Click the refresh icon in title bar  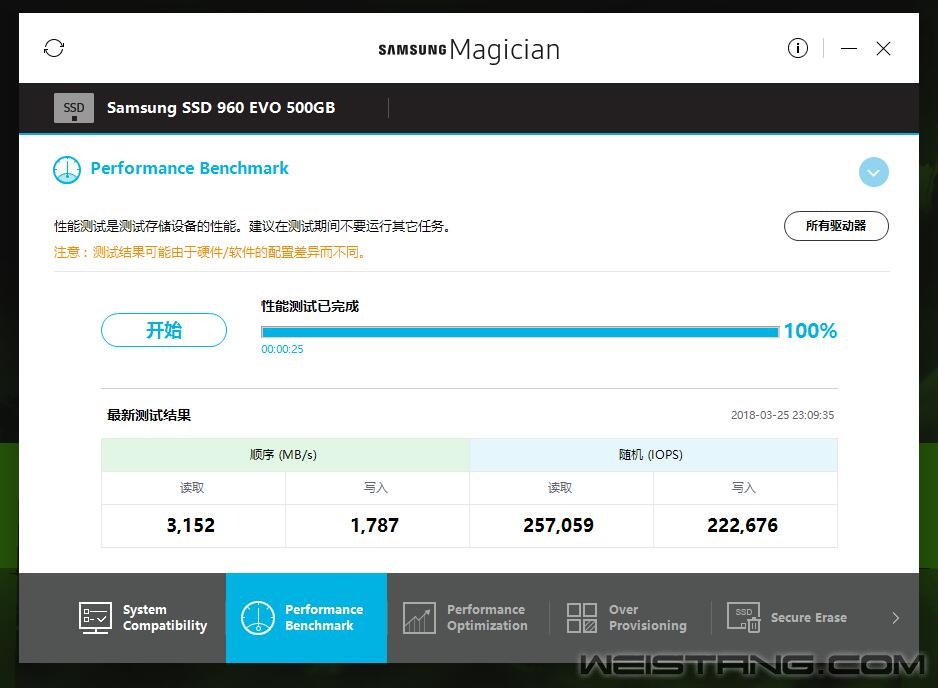[54, 48]
